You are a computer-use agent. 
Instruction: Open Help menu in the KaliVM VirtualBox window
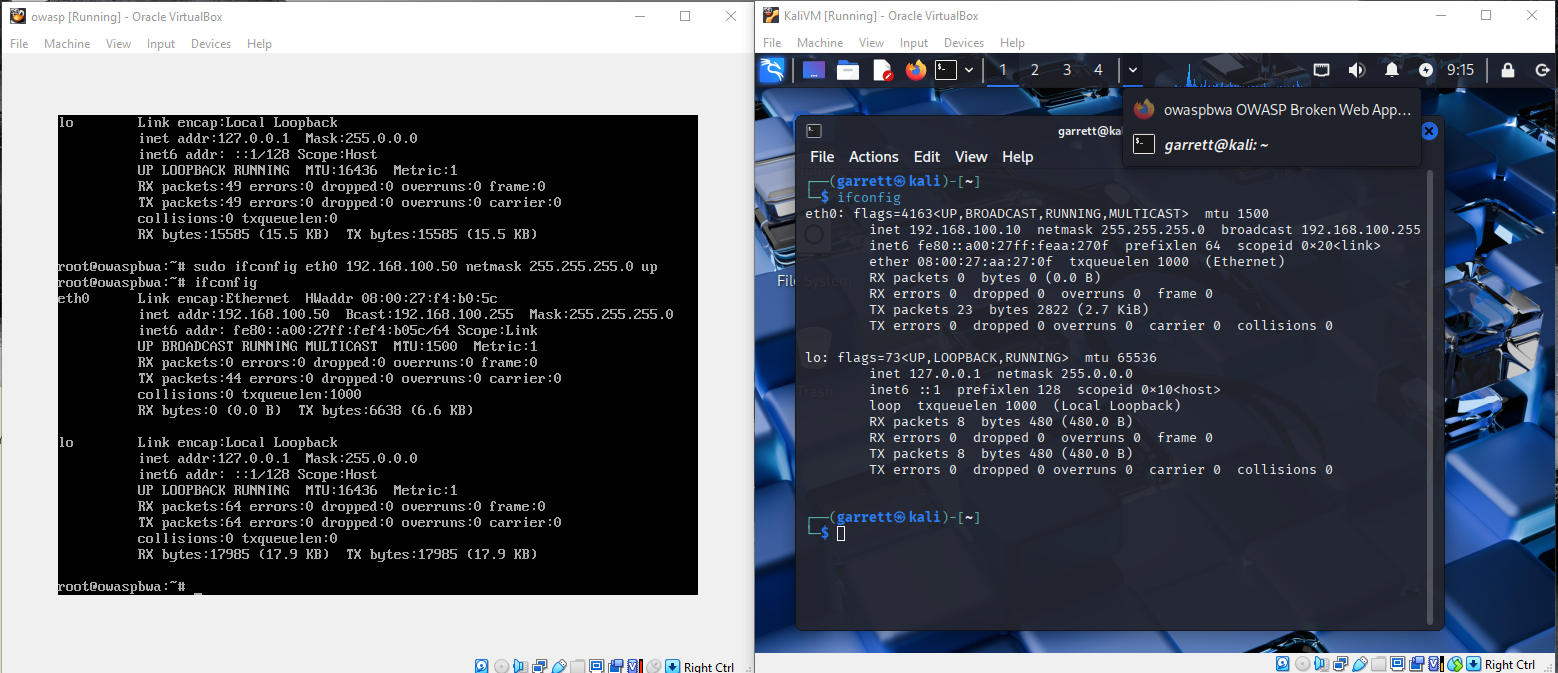(x=1012, y=43)
